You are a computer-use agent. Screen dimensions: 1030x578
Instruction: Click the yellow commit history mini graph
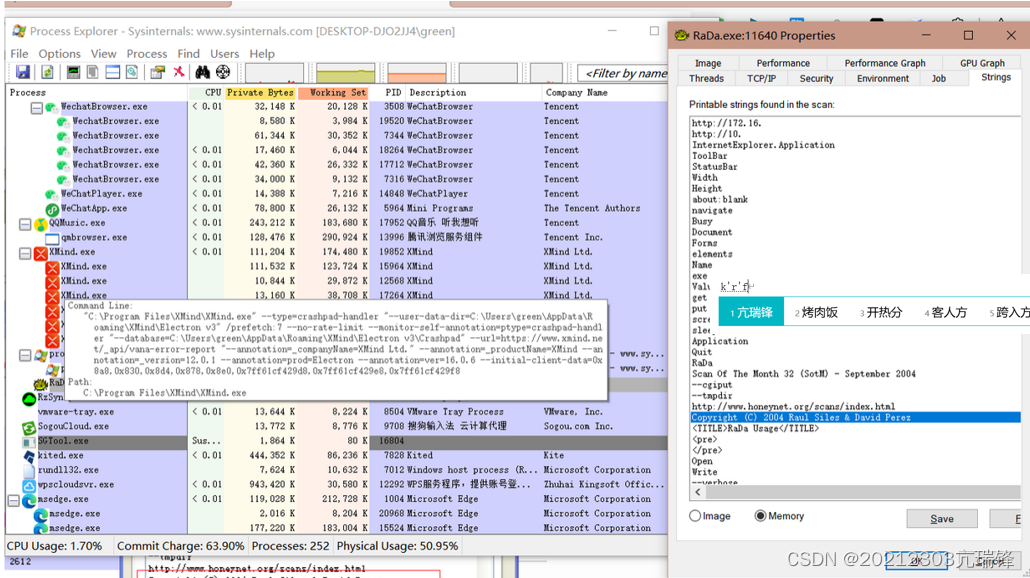pyautogui.click(x=346, y=73)
